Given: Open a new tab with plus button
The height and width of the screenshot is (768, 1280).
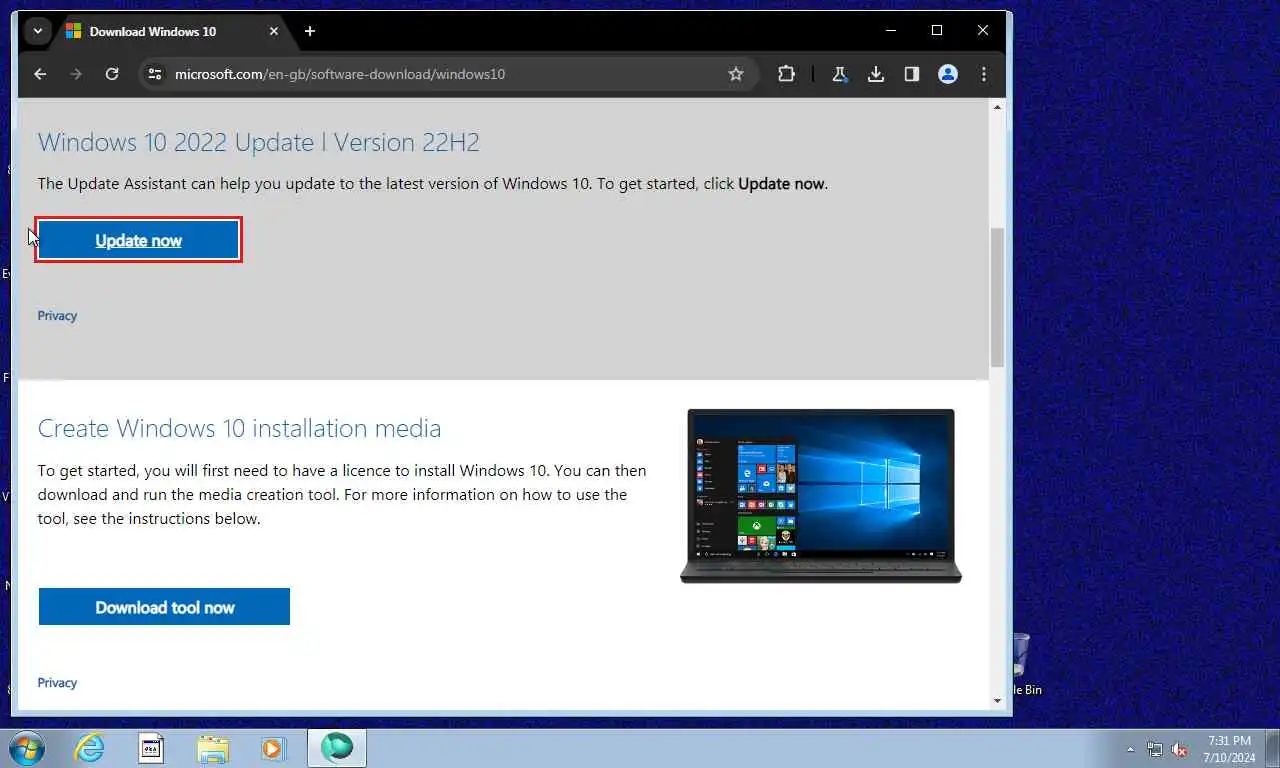Looking at the screenshot, I should [x=310, y=31].
